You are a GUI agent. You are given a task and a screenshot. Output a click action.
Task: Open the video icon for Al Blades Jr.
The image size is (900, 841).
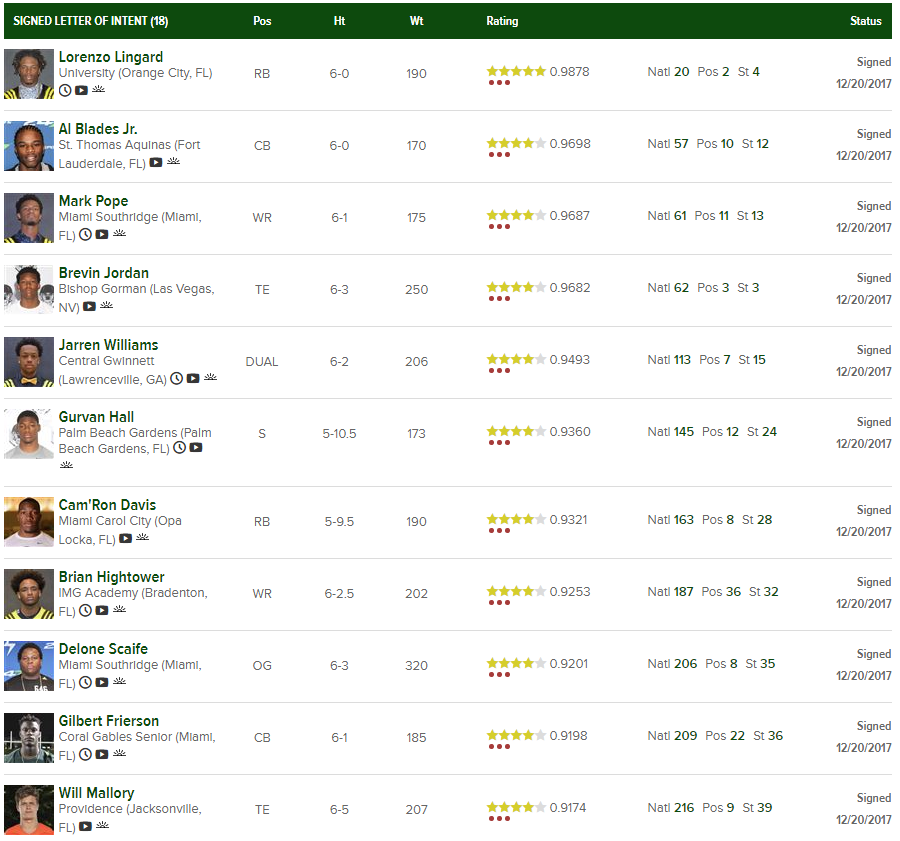pyautogui.click(x=155, y=162)
